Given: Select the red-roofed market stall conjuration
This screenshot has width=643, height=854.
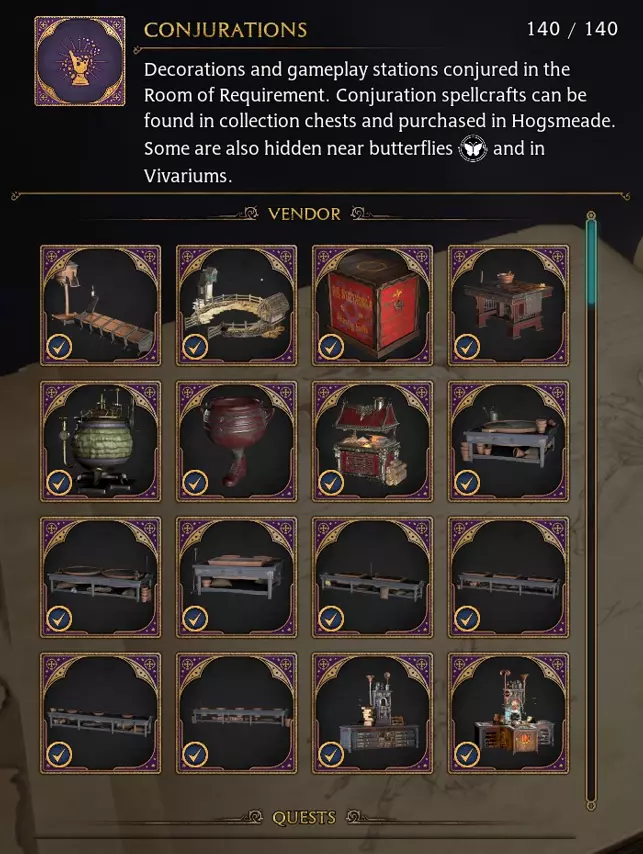Looking at the screenshot, I should pyautogui.click(x=372, y=441).
